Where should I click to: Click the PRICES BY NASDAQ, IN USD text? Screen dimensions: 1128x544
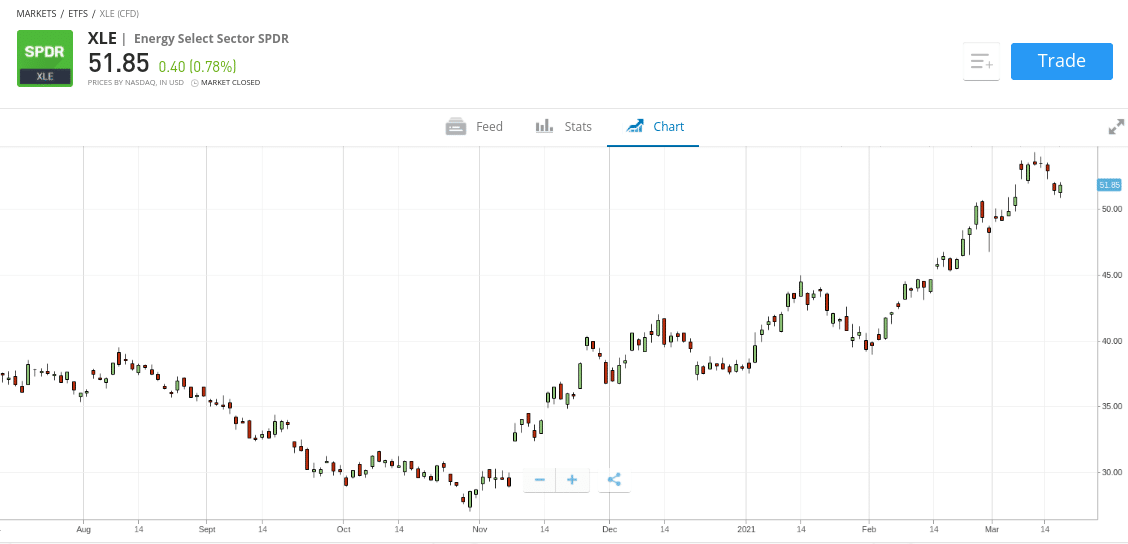tap(136, 83)
